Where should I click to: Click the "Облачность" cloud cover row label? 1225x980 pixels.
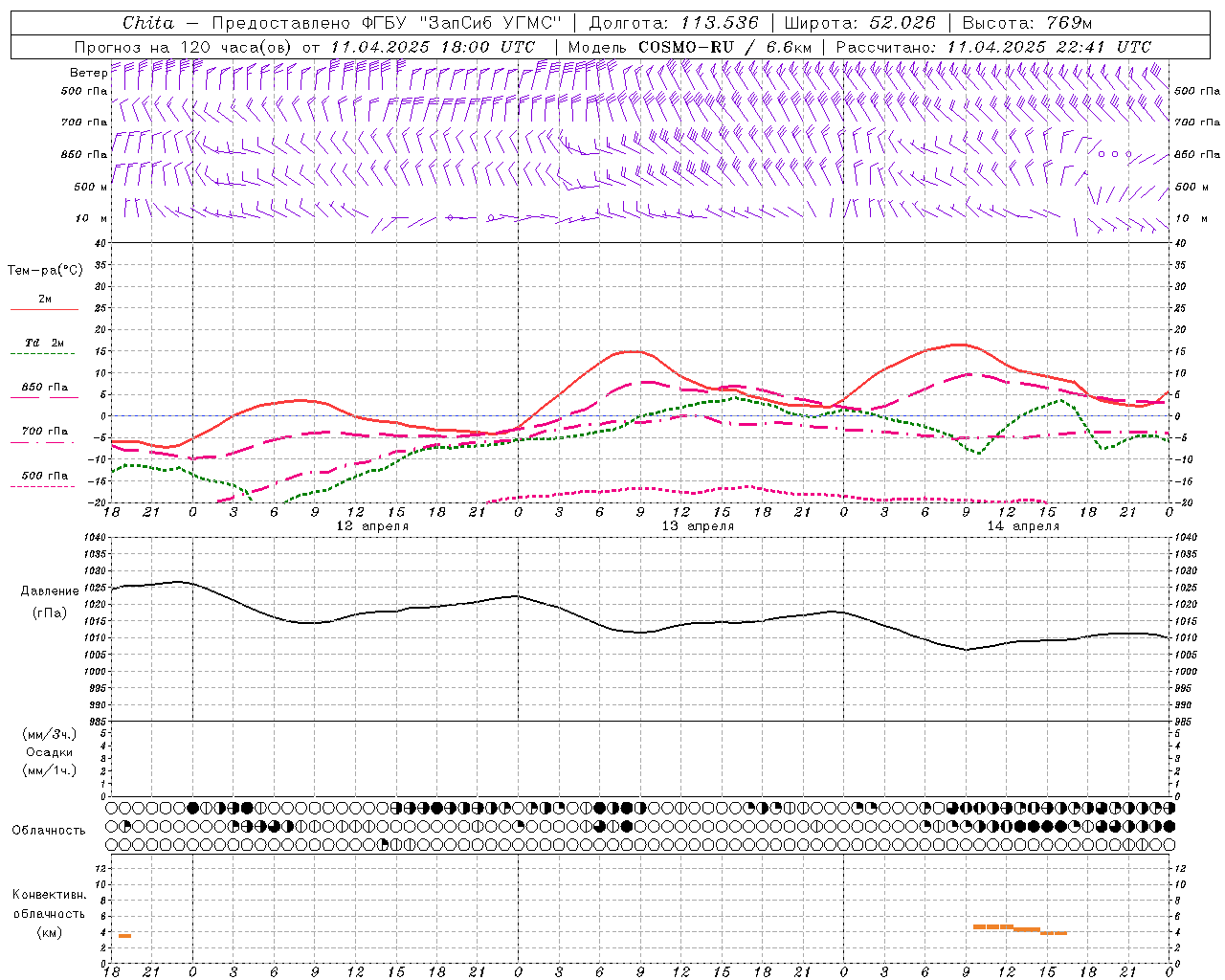coord(49,830)
